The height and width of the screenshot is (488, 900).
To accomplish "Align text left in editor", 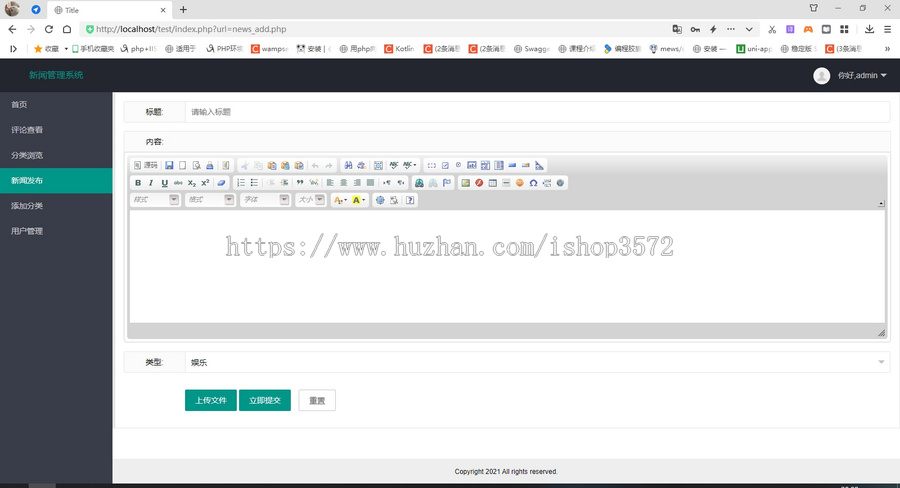I will (x=330, y=183).
